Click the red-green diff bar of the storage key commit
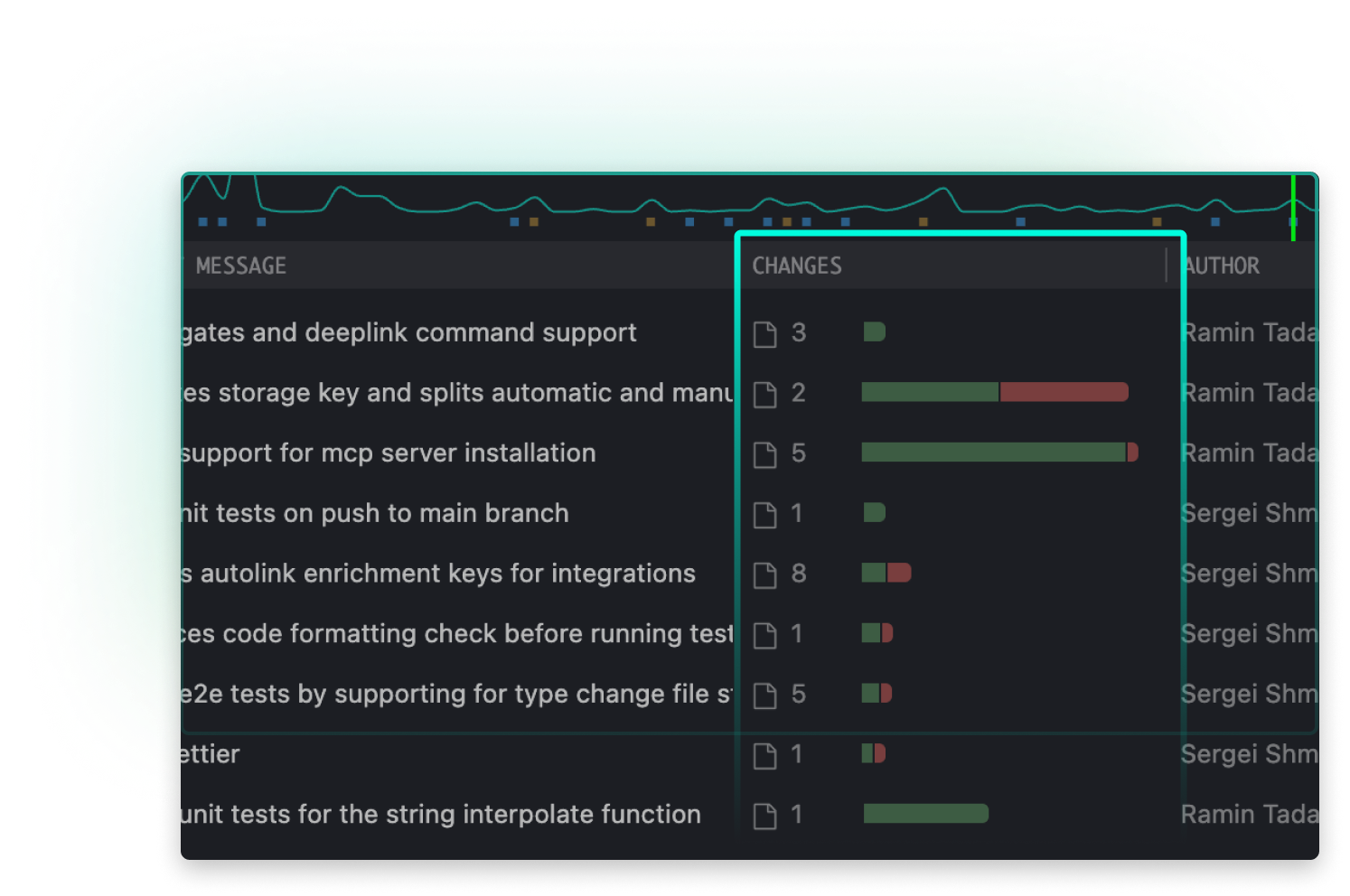 click(994, 393)
